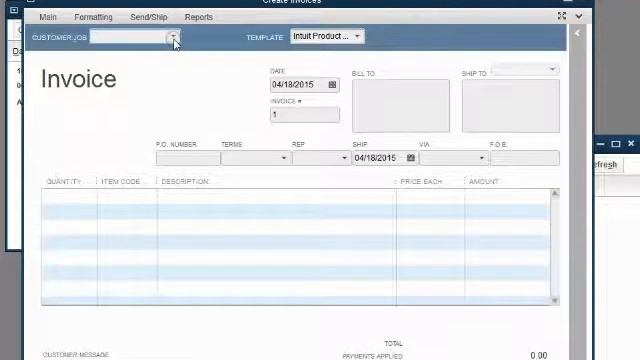Switch to the Reports tab
640x360 pixels.
click(198, 17)
